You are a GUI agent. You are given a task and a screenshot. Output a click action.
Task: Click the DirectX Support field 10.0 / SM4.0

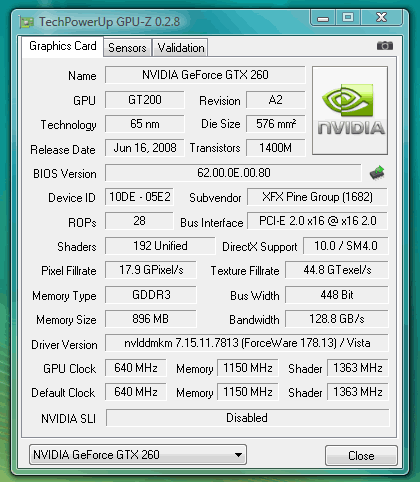346,246
